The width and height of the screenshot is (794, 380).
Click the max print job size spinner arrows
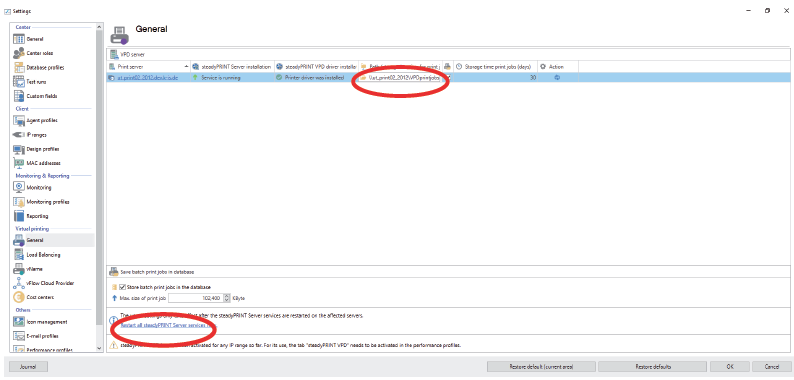[226, 298]
